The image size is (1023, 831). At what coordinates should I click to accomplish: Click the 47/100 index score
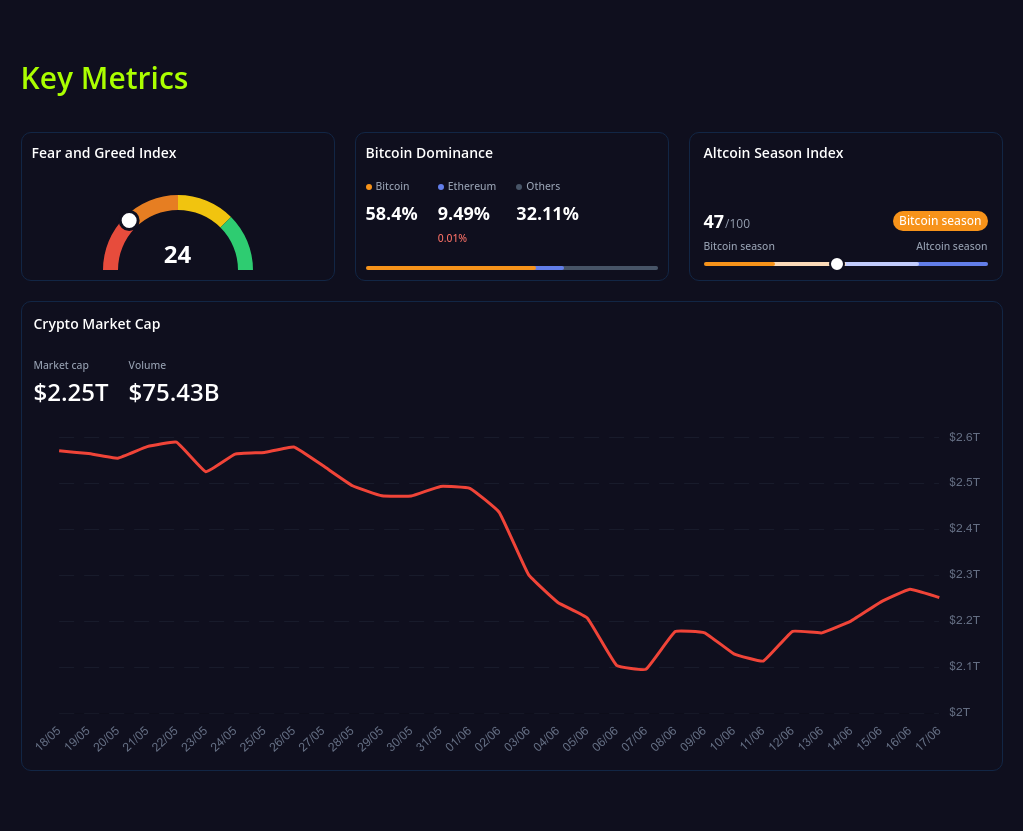point(726,222)
